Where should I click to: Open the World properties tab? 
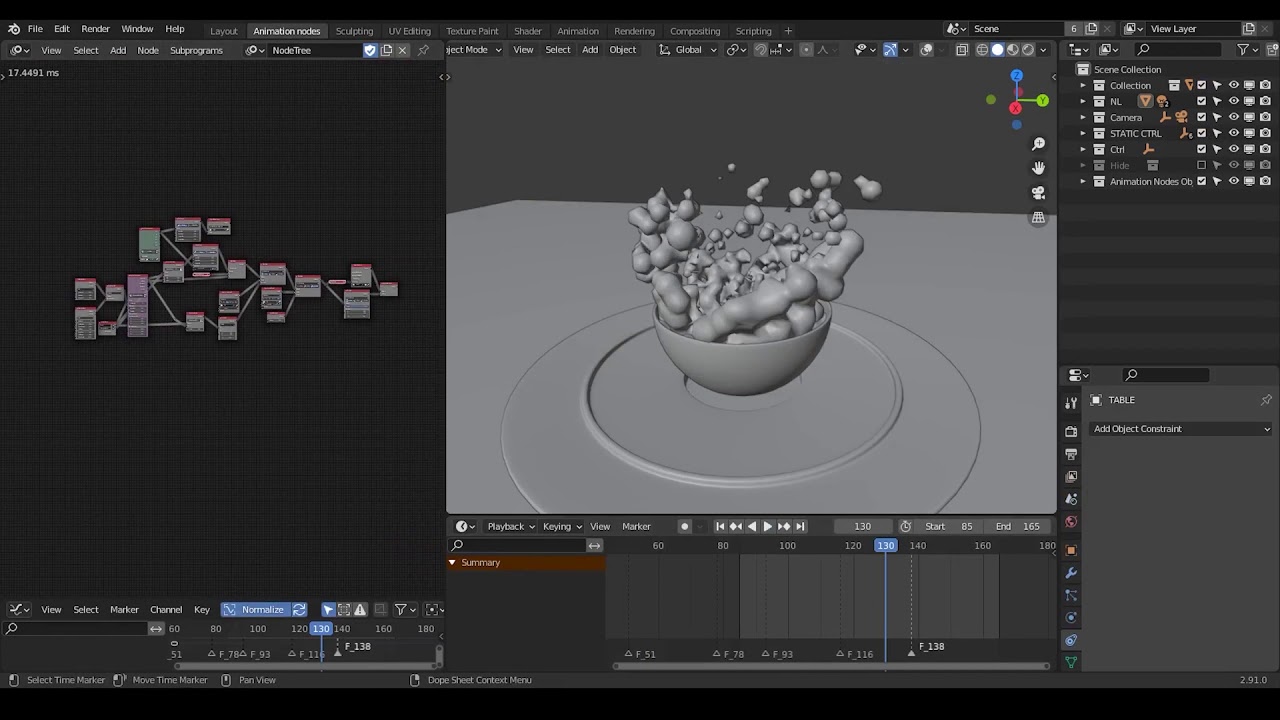pyautogui.click(x=1071, y=522)
